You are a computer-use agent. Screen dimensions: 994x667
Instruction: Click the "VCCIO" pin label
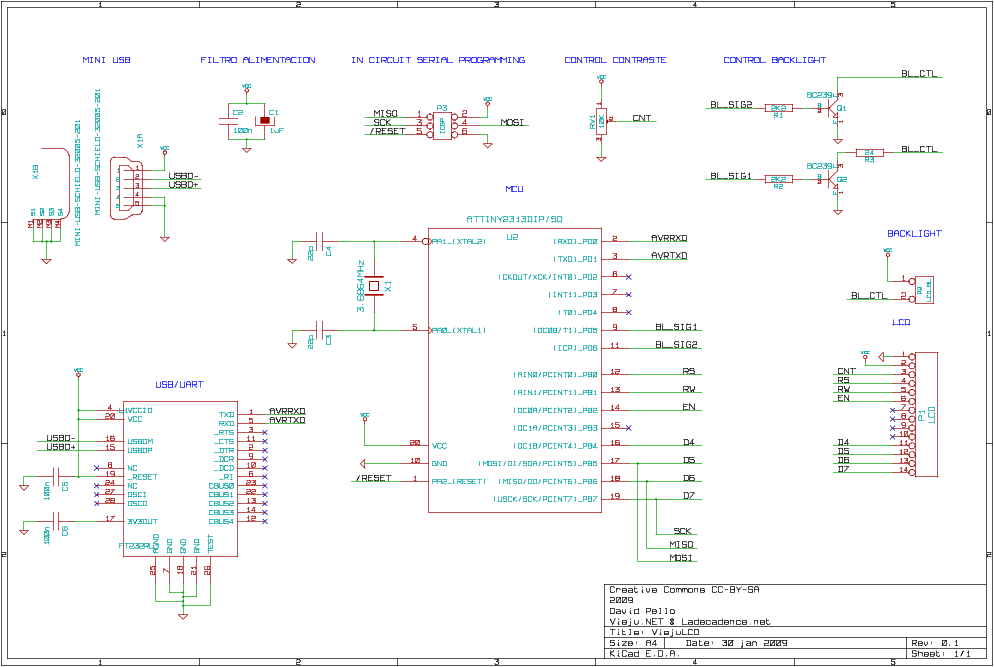tap(139, 410)
